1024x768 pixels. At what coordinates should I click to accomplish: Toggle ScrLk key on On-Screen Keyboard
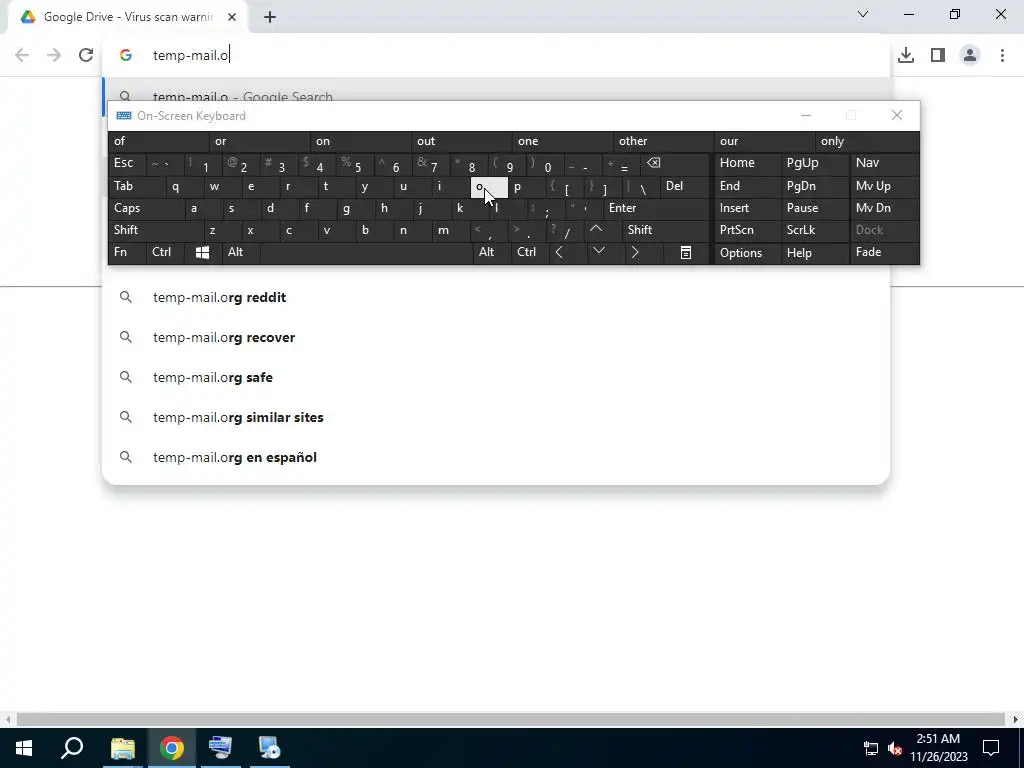(x=814, y=230)
